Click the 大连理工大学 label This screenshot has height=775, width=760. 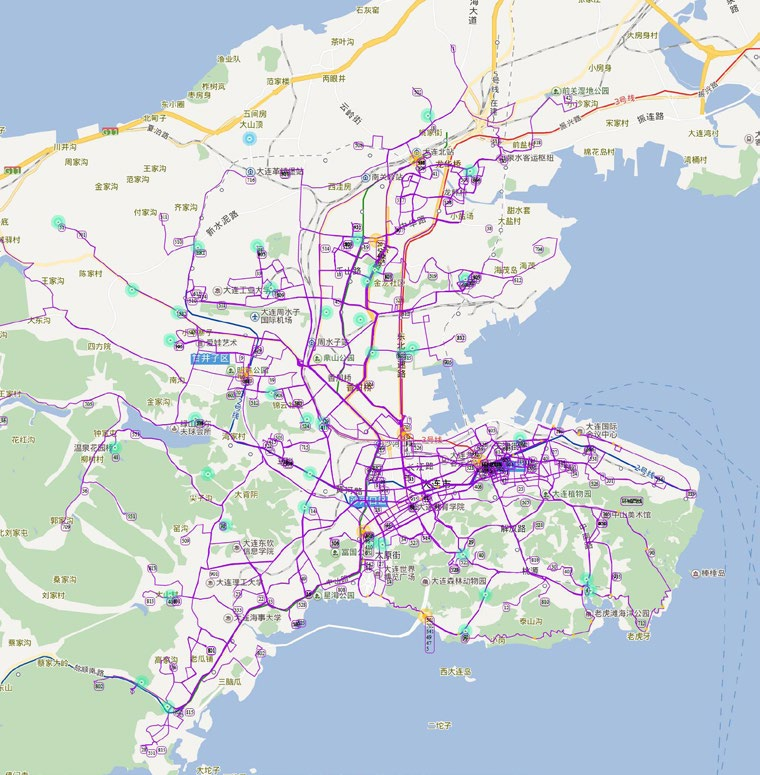[238, 582]
